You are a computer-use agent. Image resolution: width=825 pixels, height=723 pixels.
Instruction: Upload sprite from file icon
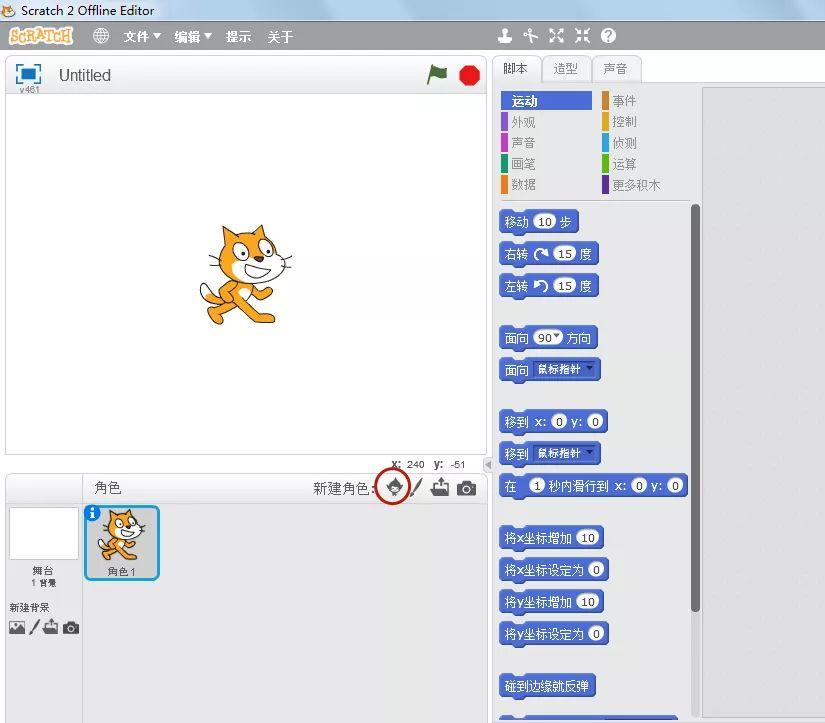[x=440, y=488]
